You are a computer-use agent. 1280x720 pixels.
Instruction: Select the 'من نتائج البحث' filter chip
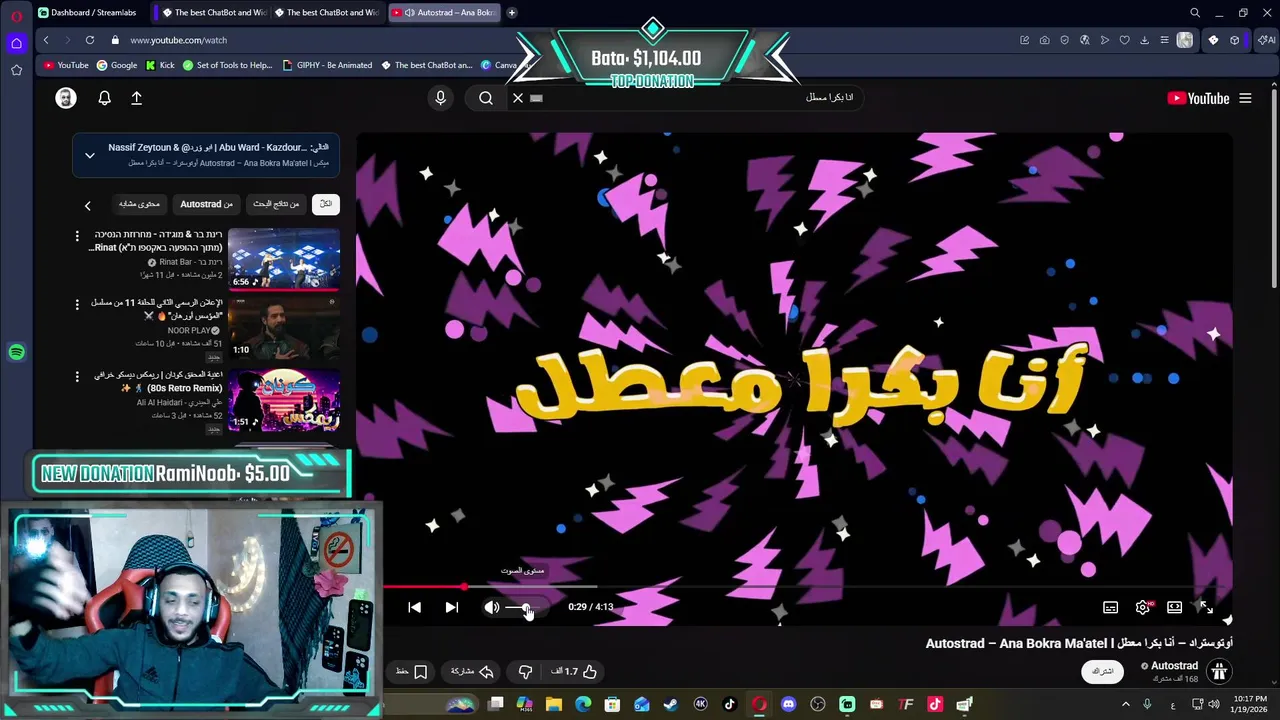[x=276, y=204]
